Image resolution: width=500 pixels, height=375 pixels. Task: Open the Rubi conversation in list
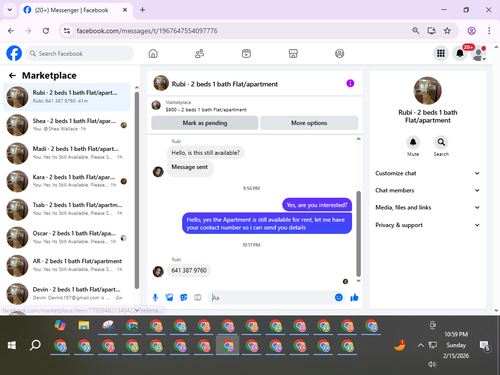click(x=67, y=97)
